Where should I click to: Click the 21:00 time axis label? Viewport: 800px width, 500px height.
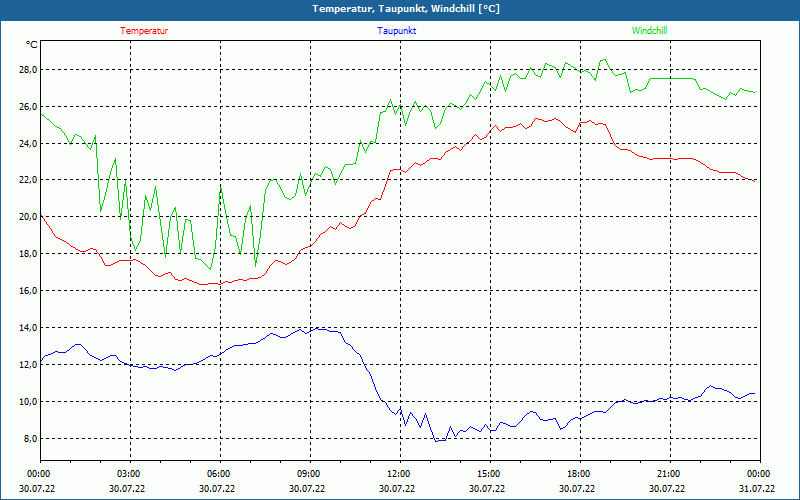[667, 474]
